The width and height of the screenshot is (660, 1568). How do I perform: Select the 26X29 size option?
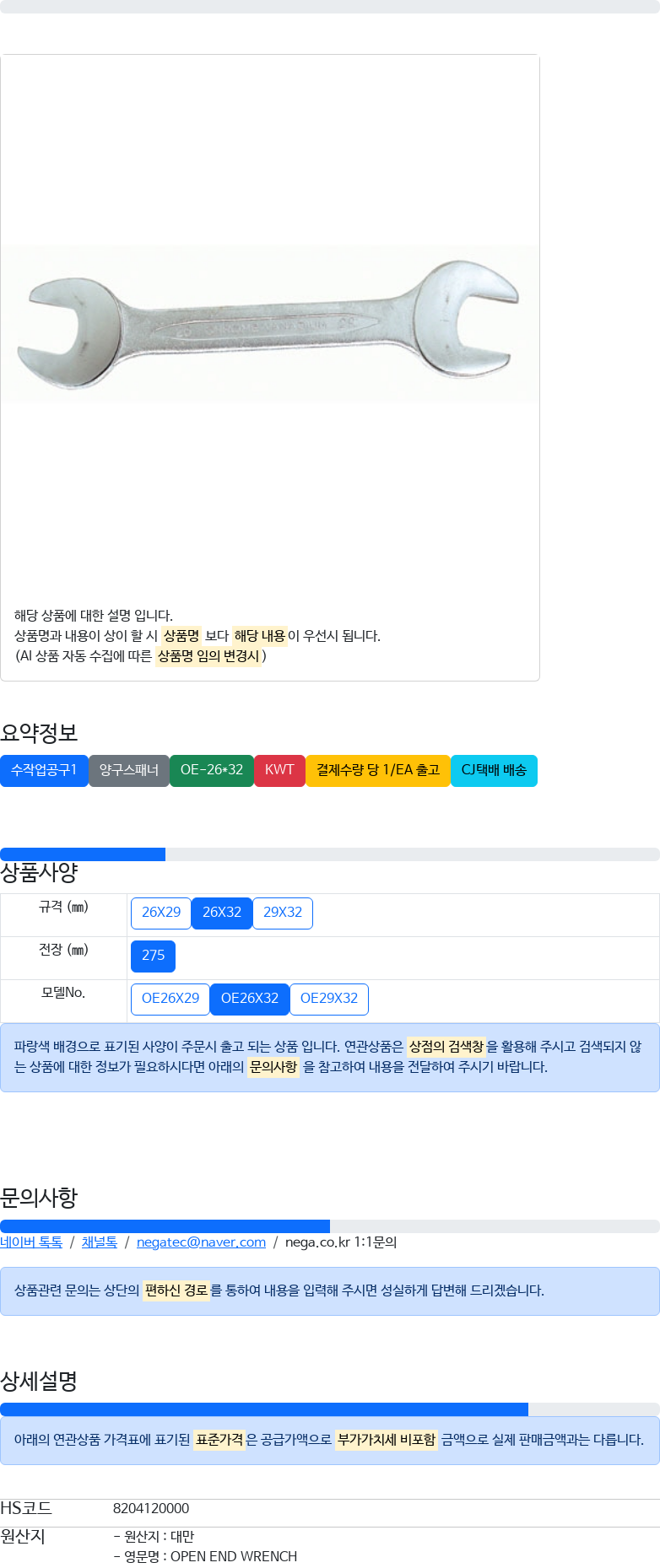pos(161,913)
